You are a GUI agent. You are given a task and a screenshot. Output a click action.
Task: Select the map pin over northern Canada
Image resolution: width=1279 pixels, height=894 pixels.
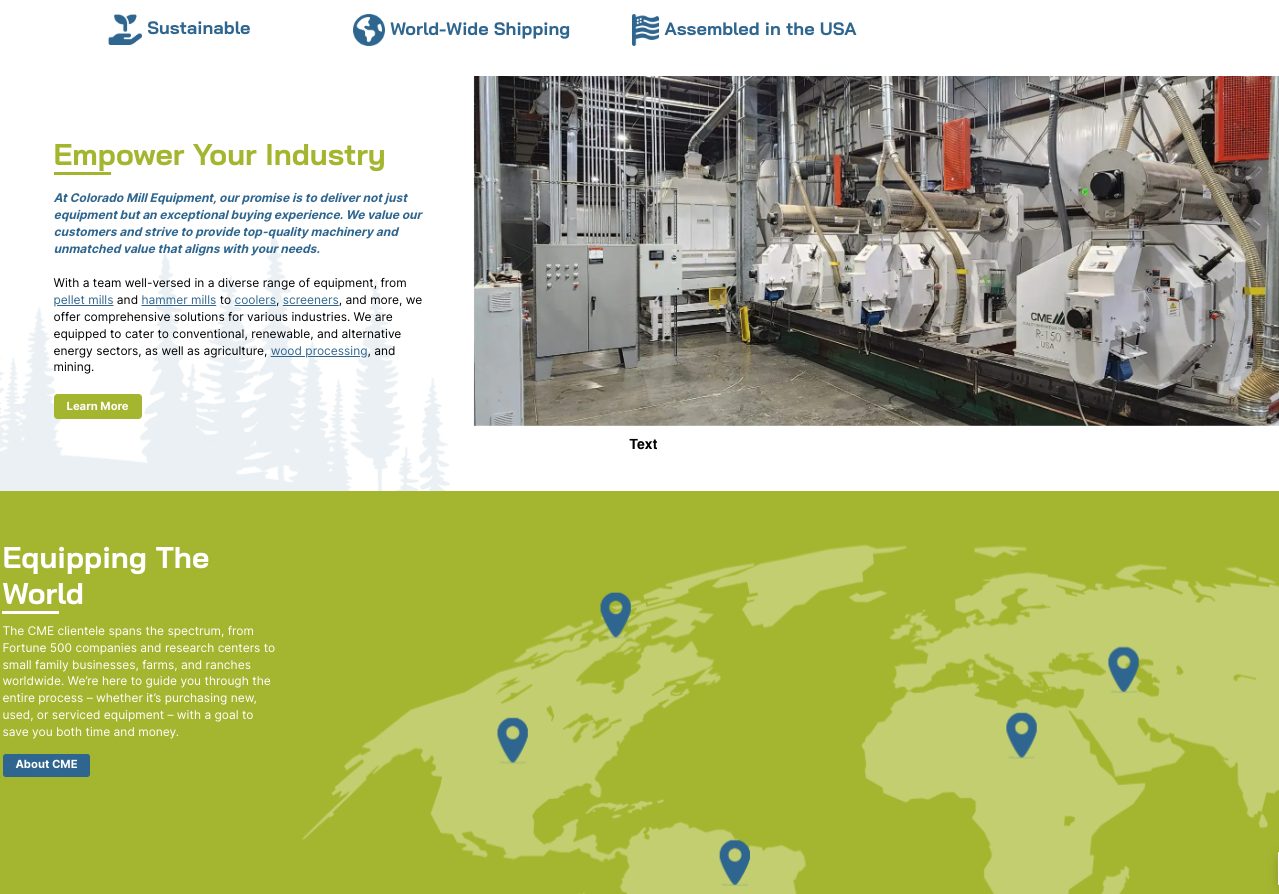pos(615,612)
